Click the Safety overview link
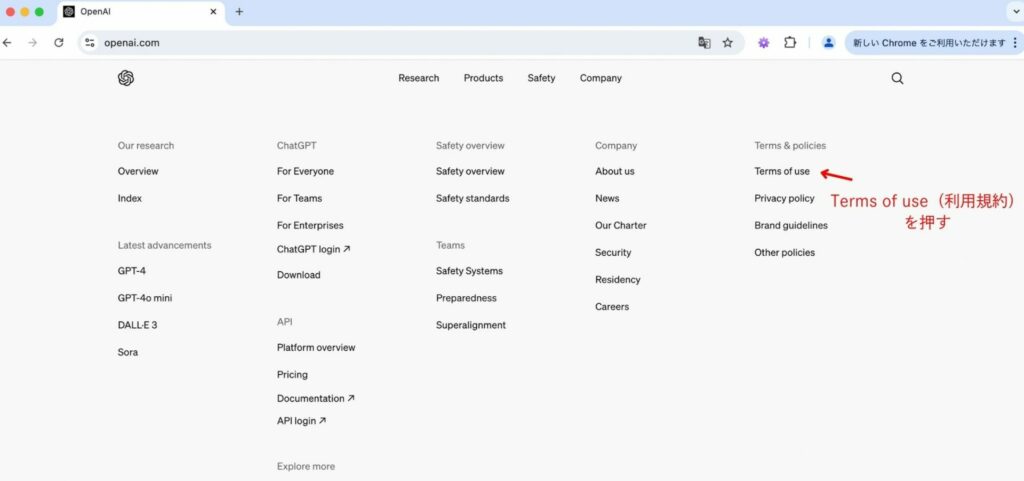The image size is (1024, 481). [470, 171]
